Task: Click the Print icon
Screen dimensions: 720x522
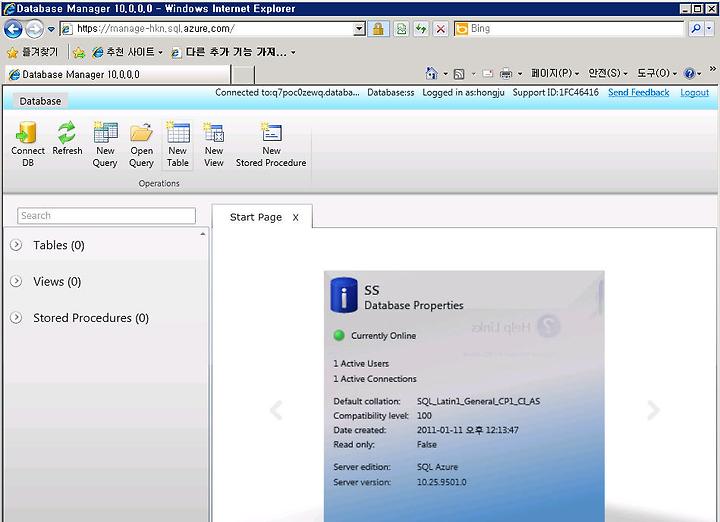Action: [x=506, y=73]
